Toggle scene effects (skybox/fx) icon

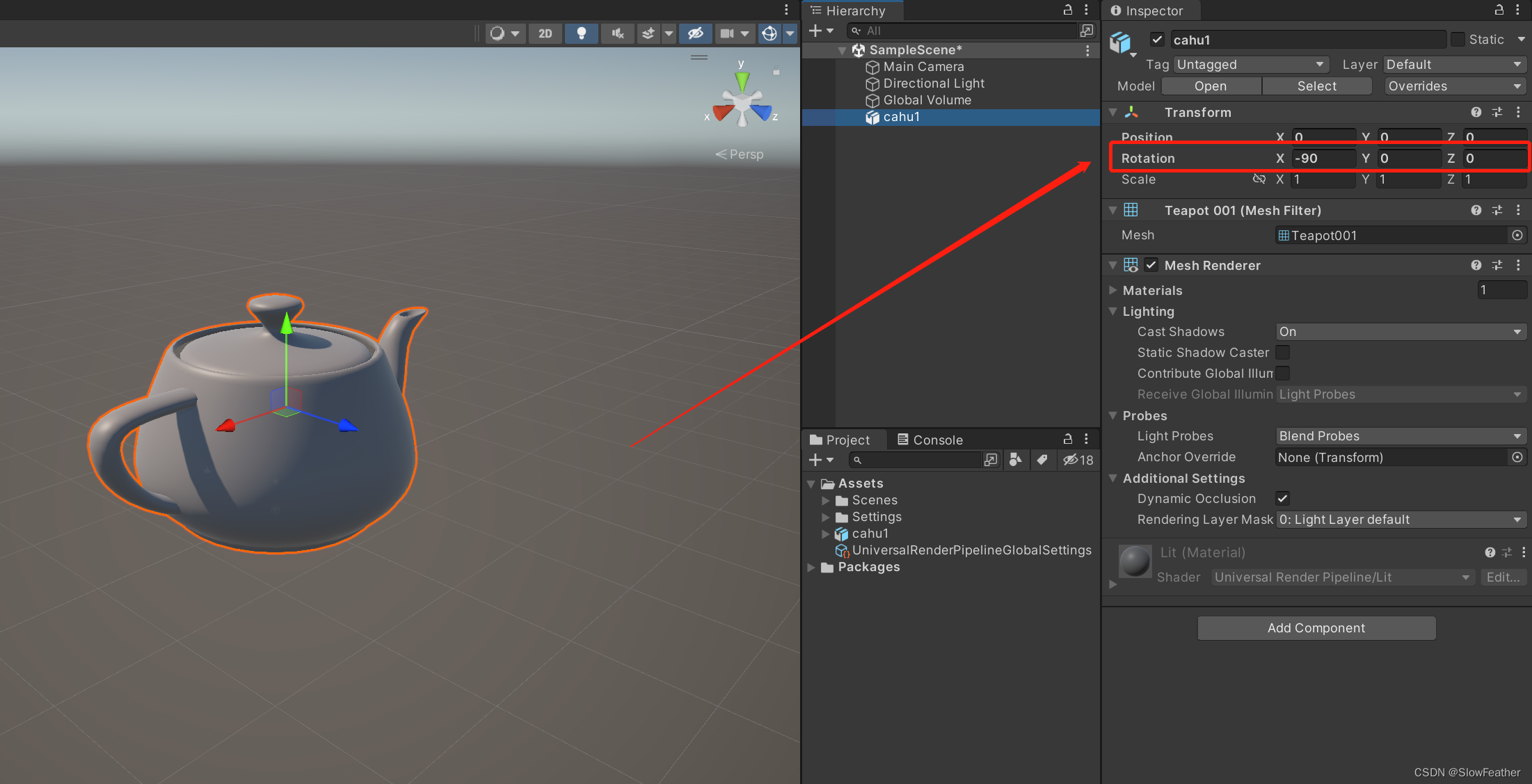tap(648, 33)
